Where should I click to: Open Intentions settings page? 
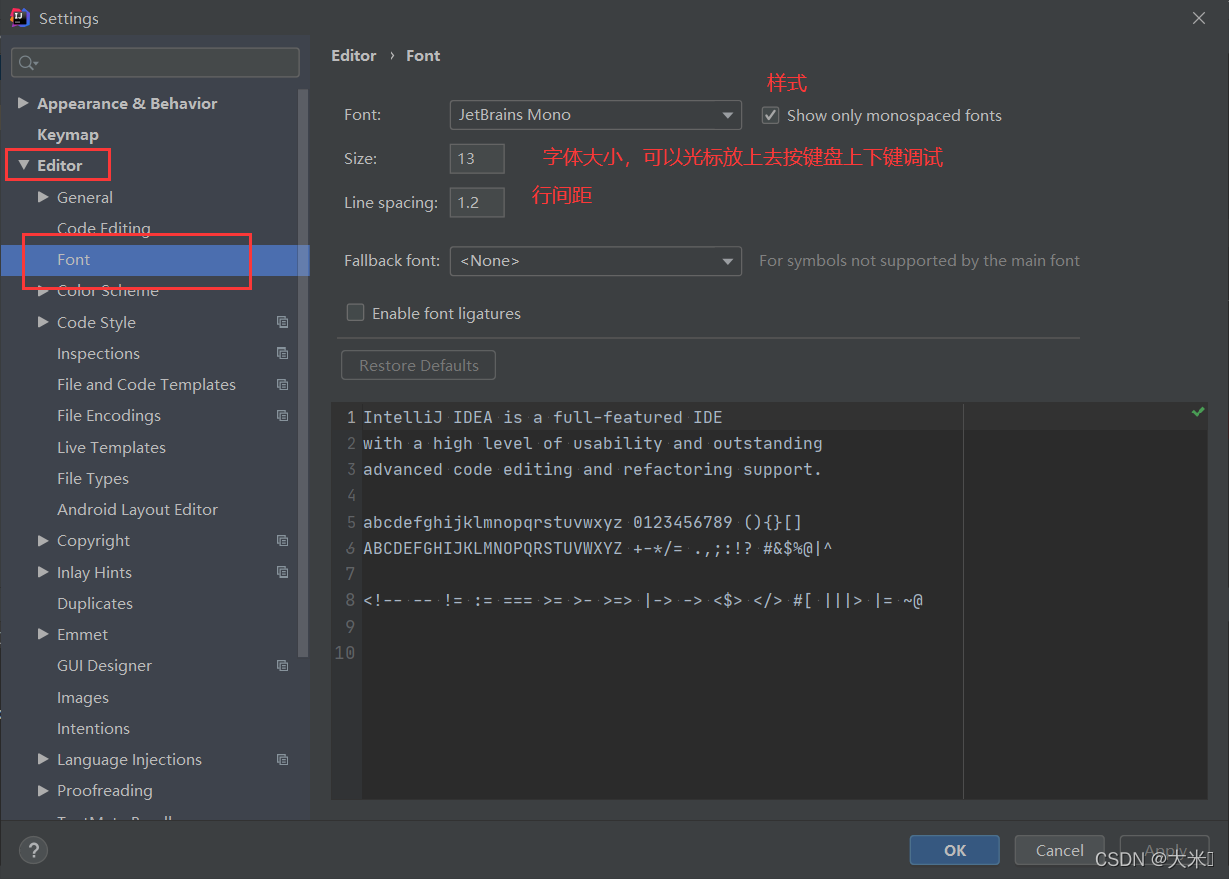tap(93, 728)
